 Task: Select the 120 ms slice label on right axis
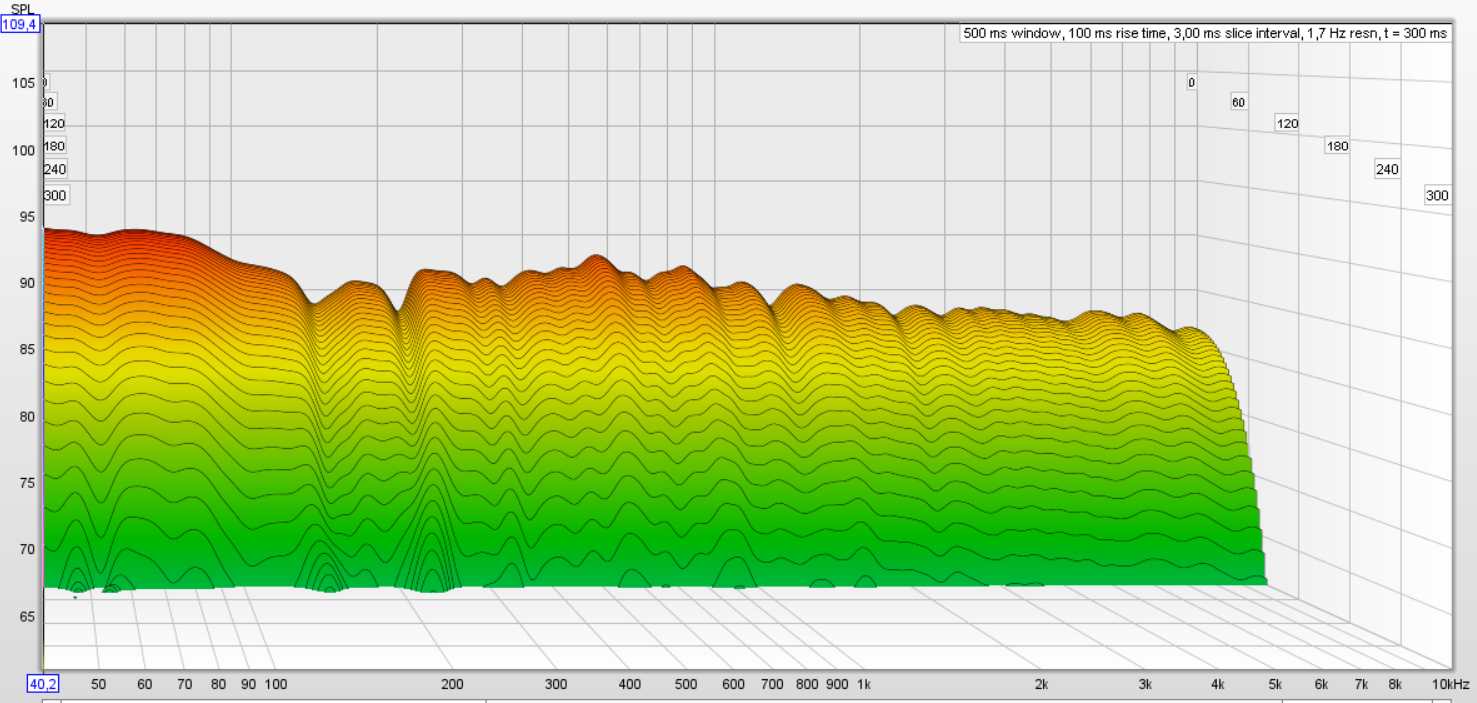click(x=1286, y=123)
